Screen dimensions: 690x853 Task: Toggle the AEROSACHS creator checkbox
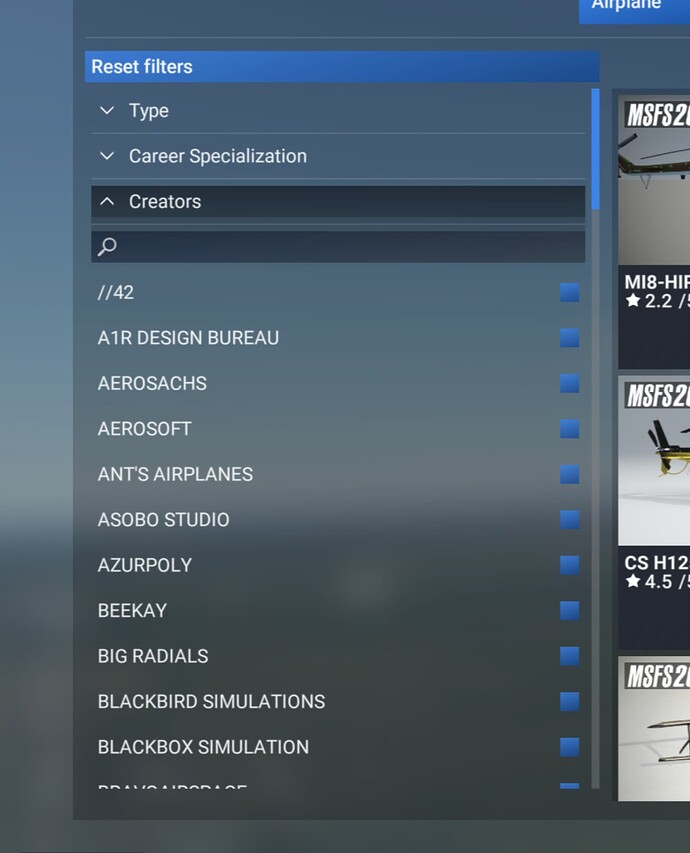(x=569, y=384)
